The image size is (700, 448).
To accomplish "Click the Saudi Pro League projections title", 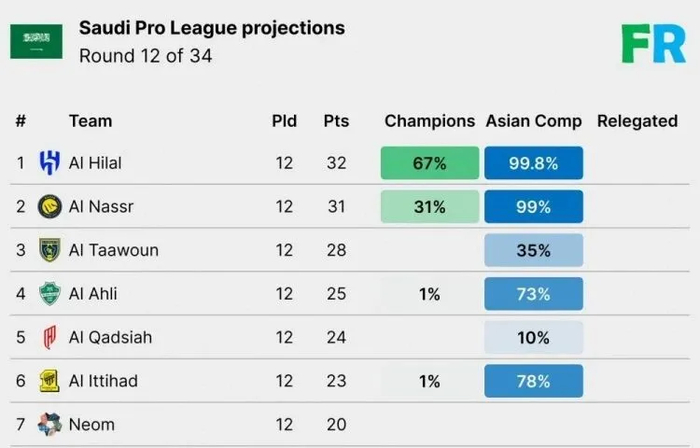I will point(212,28).
